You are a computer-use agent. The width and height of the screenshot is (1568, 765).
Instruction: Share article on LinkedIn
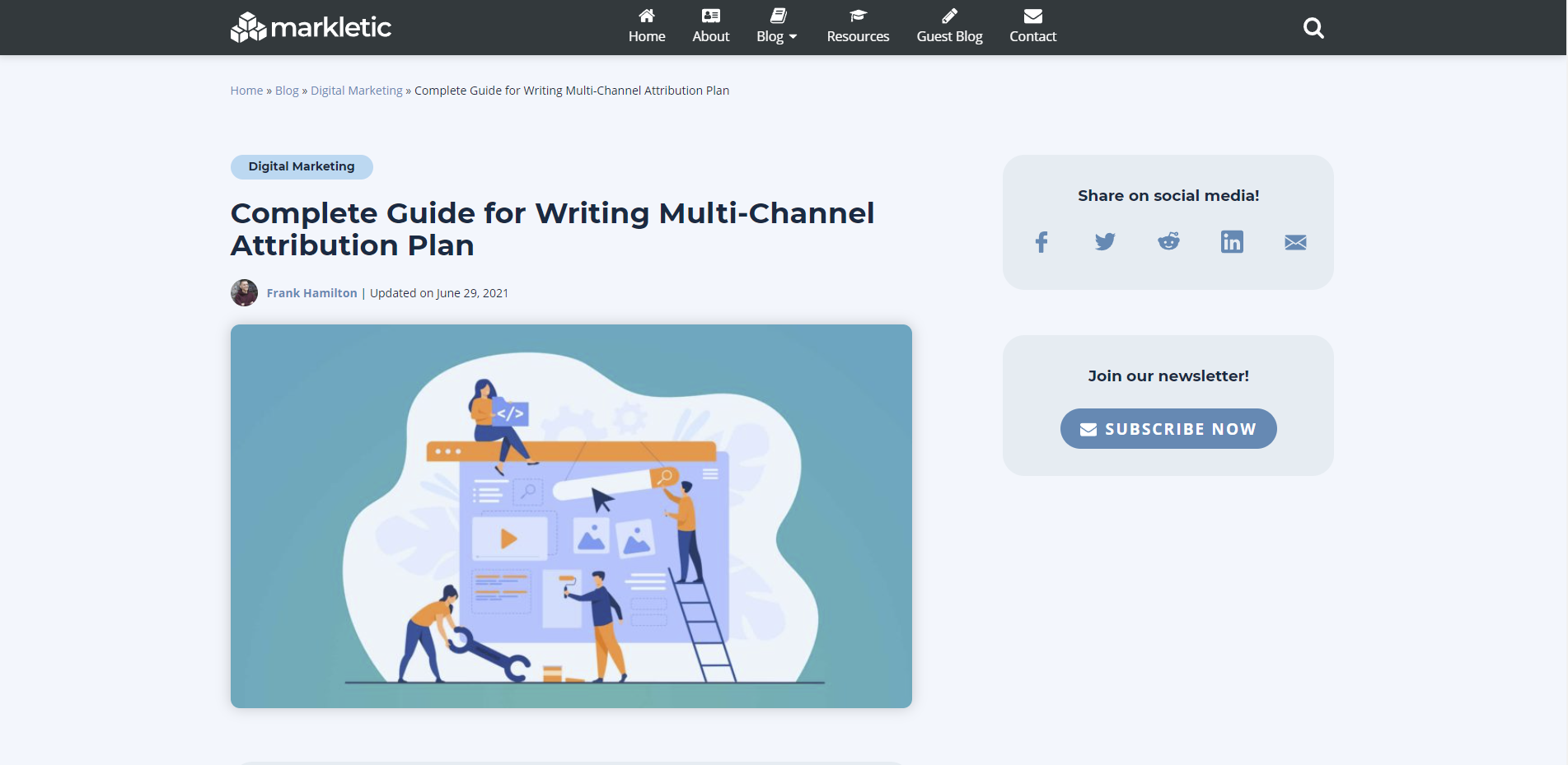[x=1232, y=242]
